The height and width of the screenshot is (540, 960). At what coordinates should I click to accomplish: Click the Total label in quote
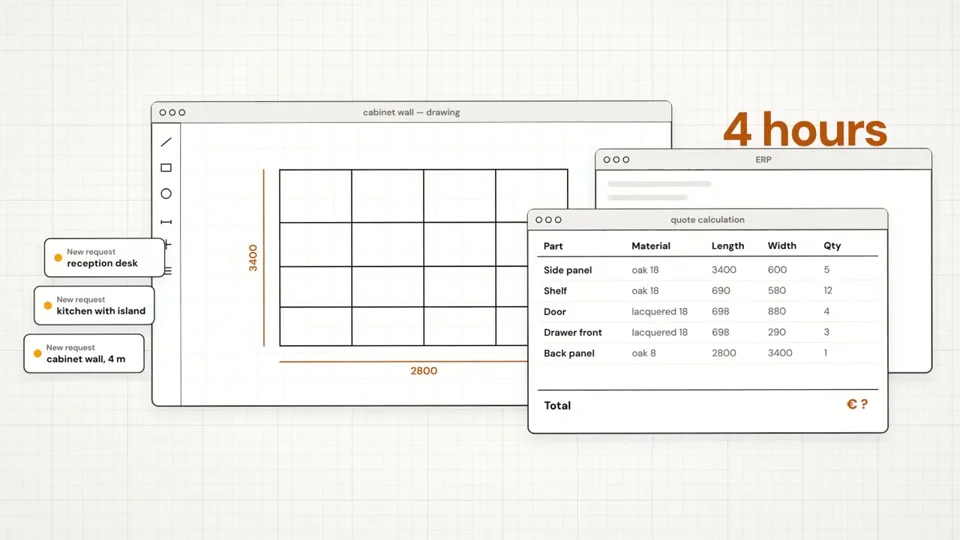pyautogui.click(x=557, y=405)
